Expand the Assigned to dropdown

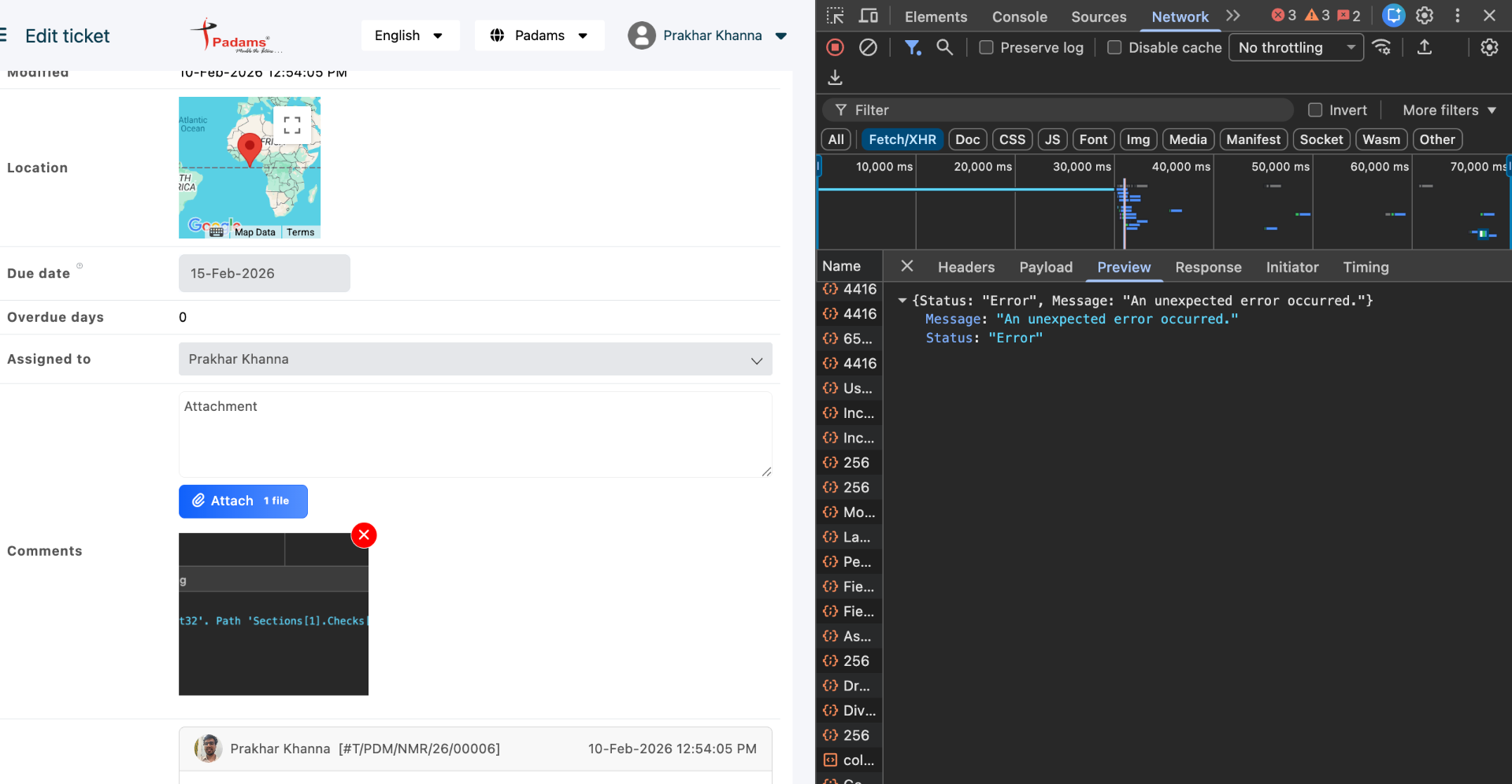[475, 360]
